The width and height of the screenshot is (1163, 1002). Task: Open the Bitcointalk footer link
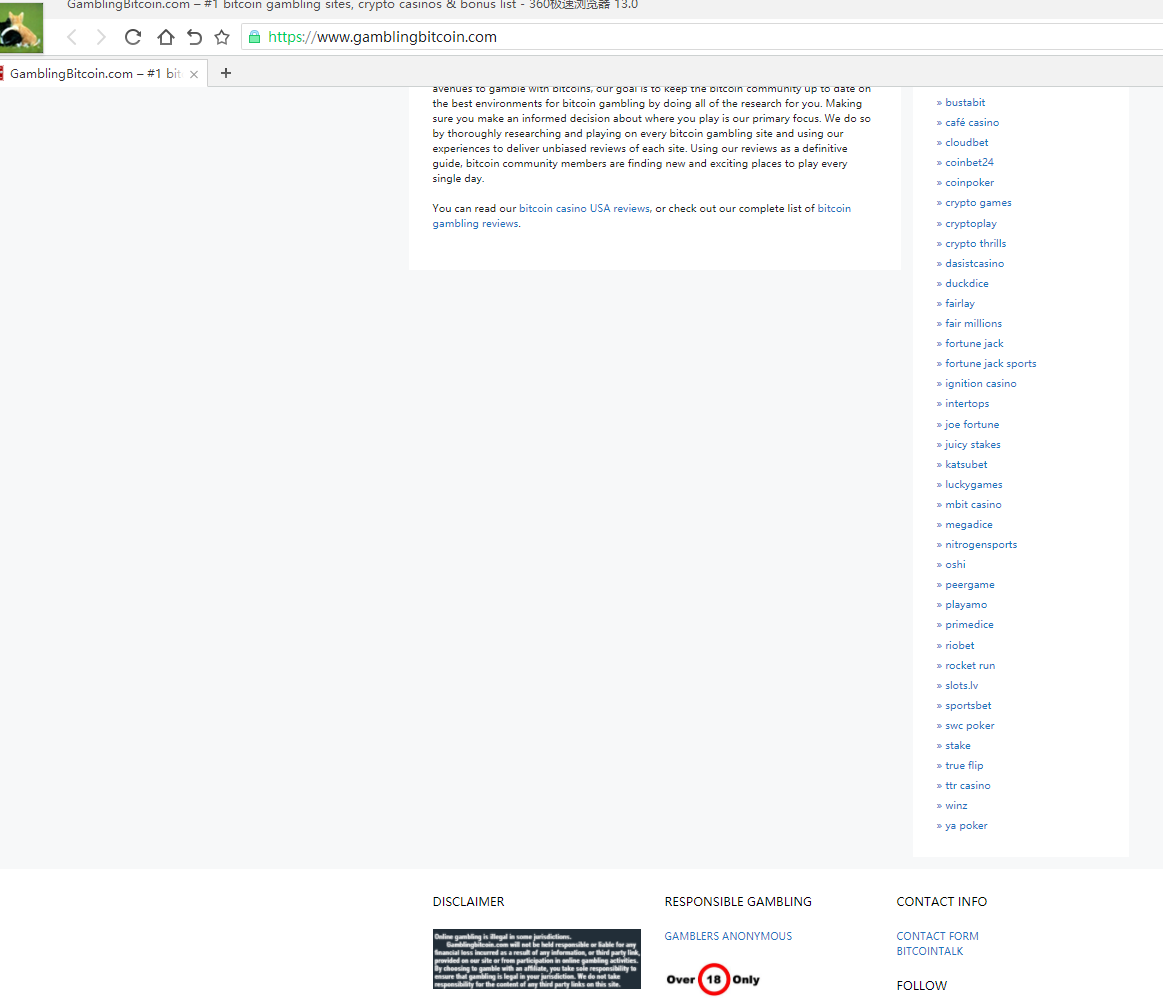929,951
